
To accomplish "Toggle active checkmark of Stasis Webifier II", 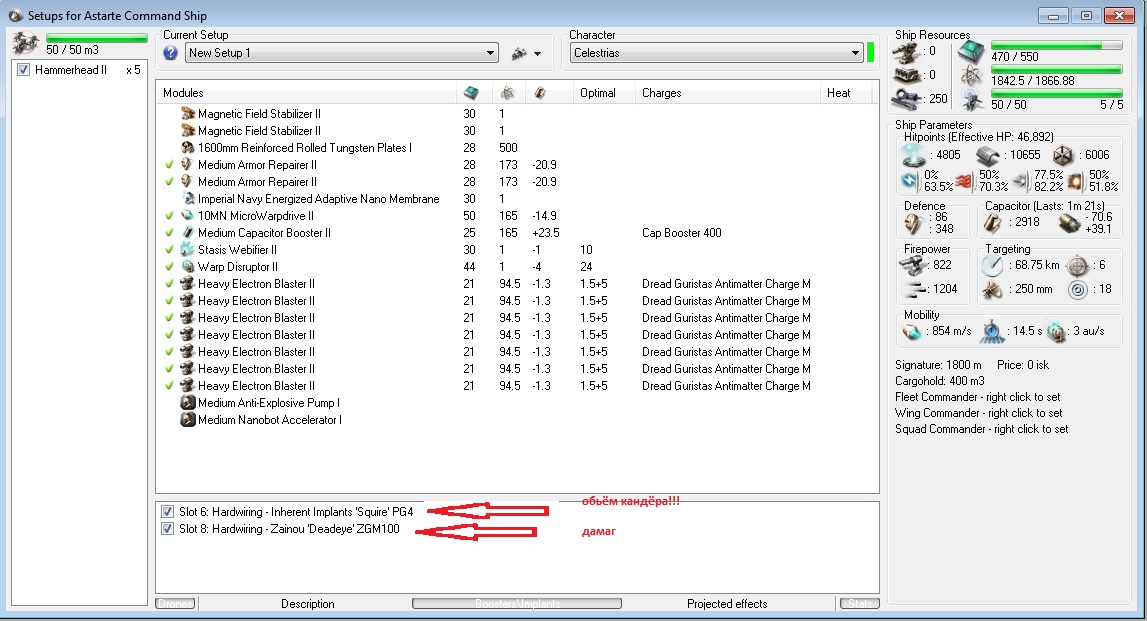I will point(170,249).
